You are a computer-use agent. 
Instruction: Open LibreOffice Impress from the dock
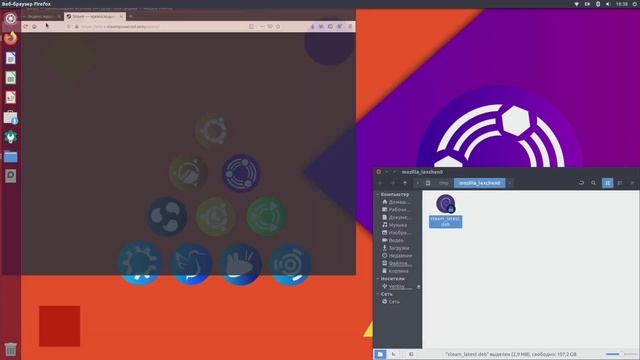point(11,97)
